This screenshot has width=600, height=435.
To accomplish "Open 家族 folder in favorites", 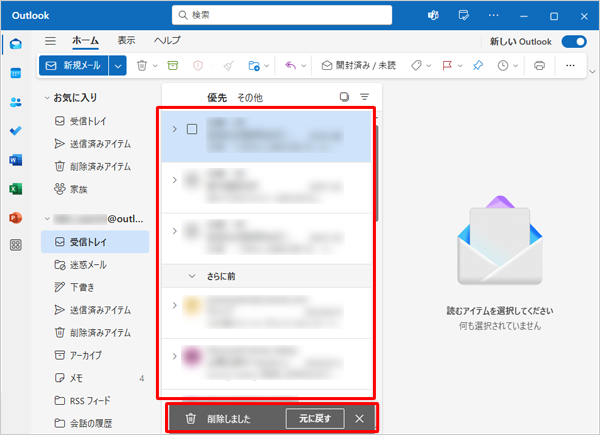I will click(x=95, y=189).
